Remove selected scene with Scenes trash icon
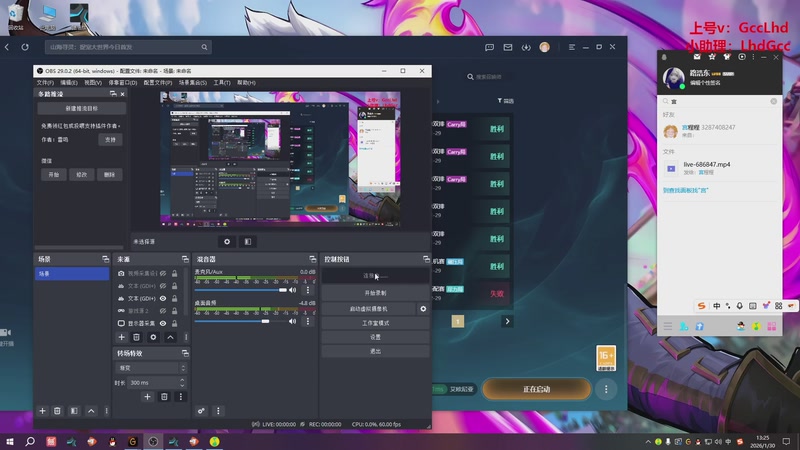The width and height of the screenshot is (800, 450). pos(57,411)
